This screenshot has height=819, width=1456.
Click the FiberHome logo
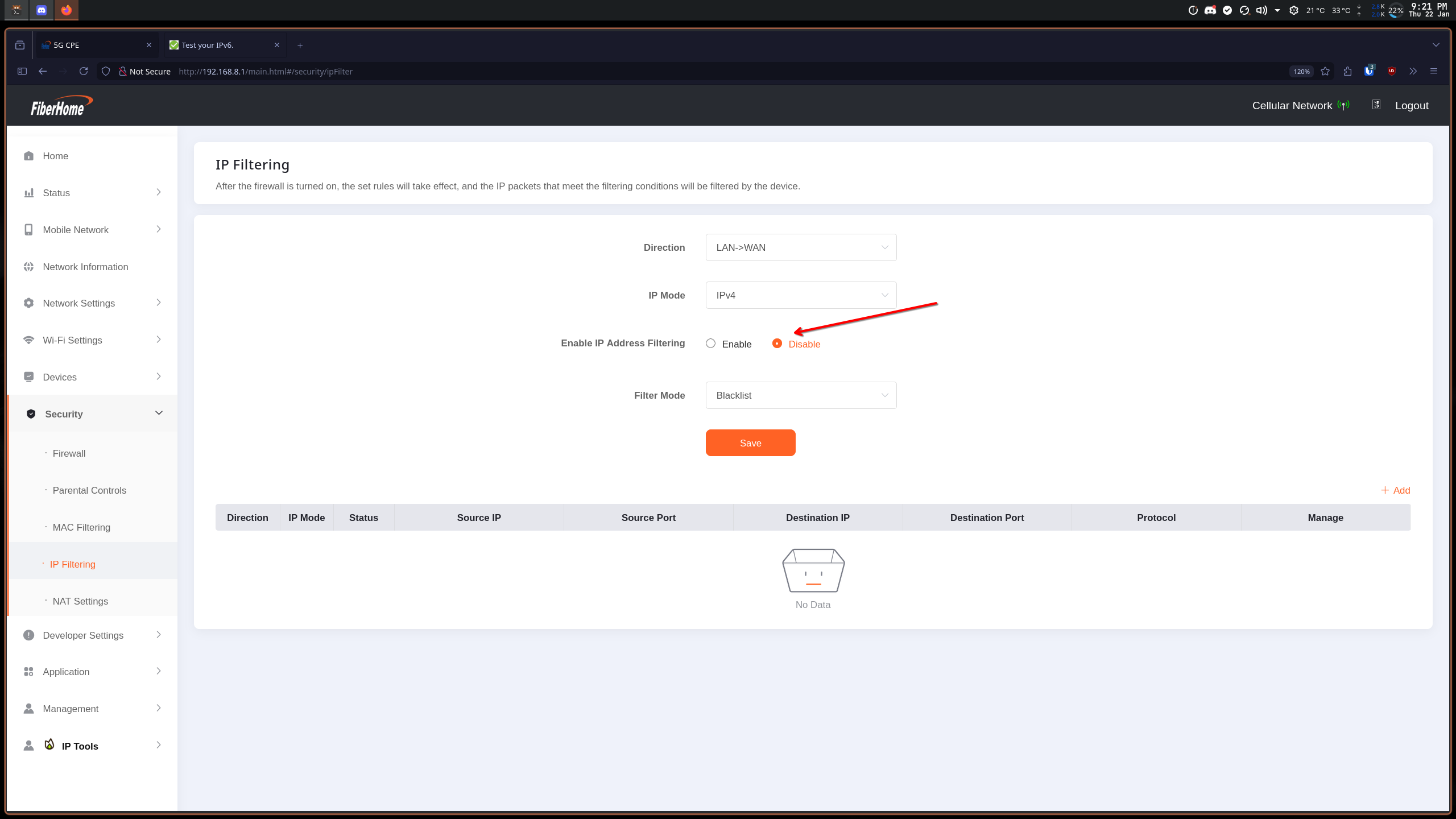(61, 106)
